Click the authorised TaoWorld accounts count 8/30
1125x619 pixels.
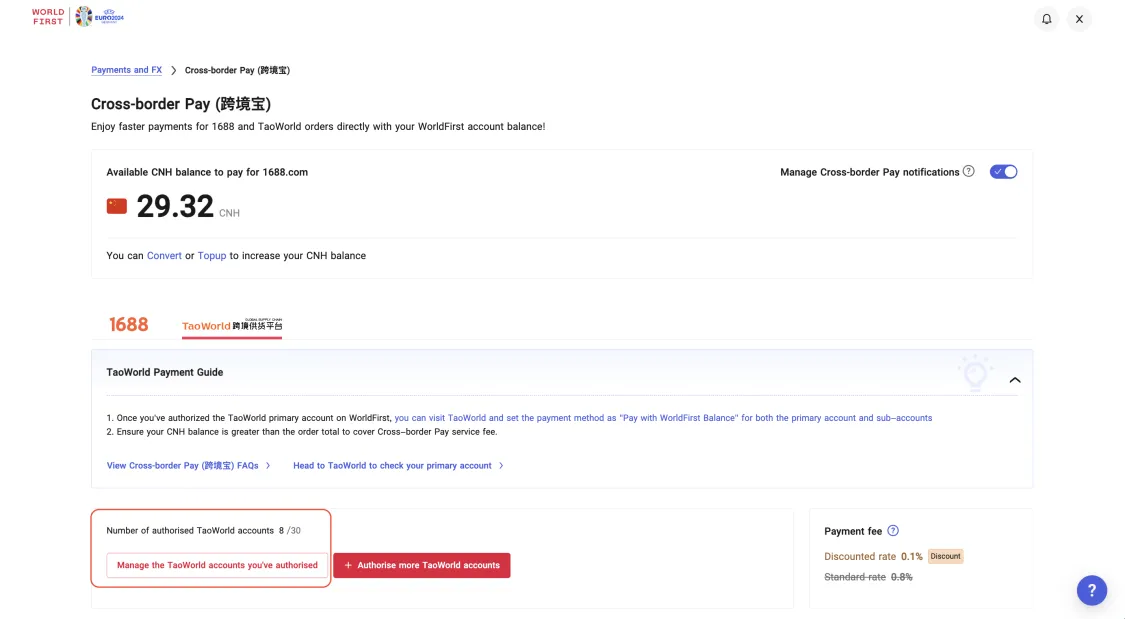coord(290,531)
